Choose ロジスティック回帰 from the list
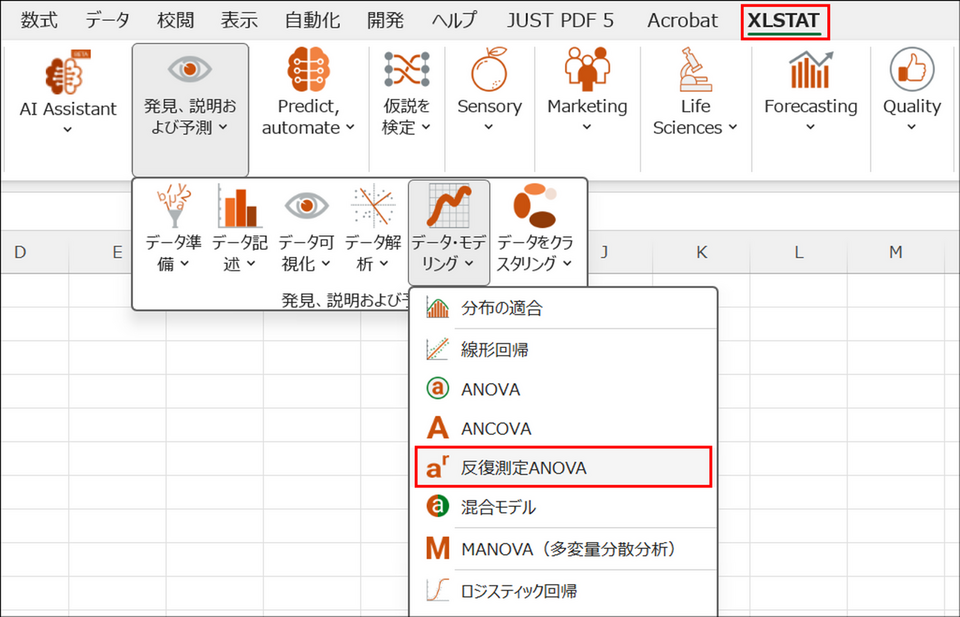This screenshot has height=617, width=960. click(x=518, y=590)
